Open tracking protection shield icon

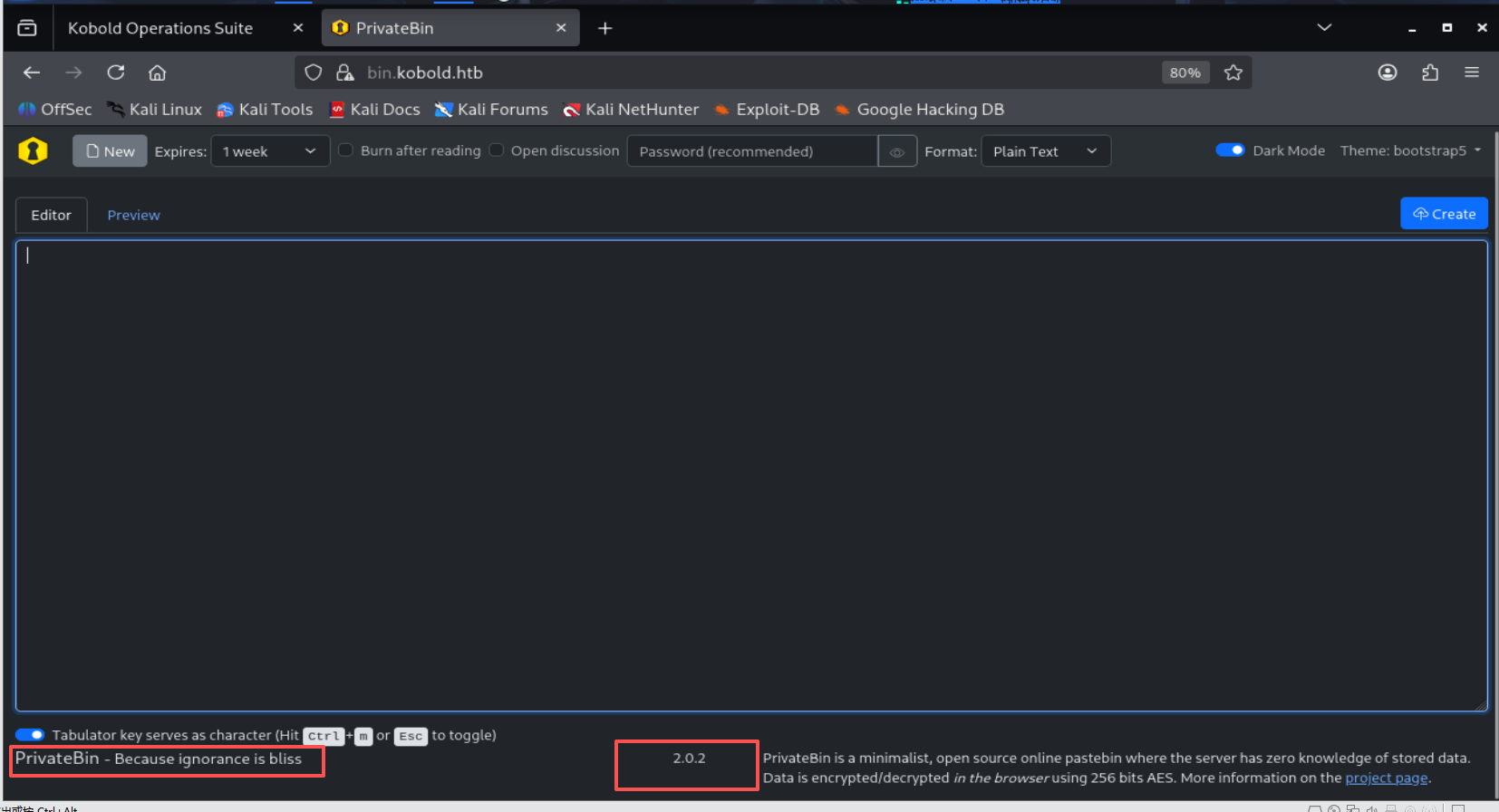point(314,72)
